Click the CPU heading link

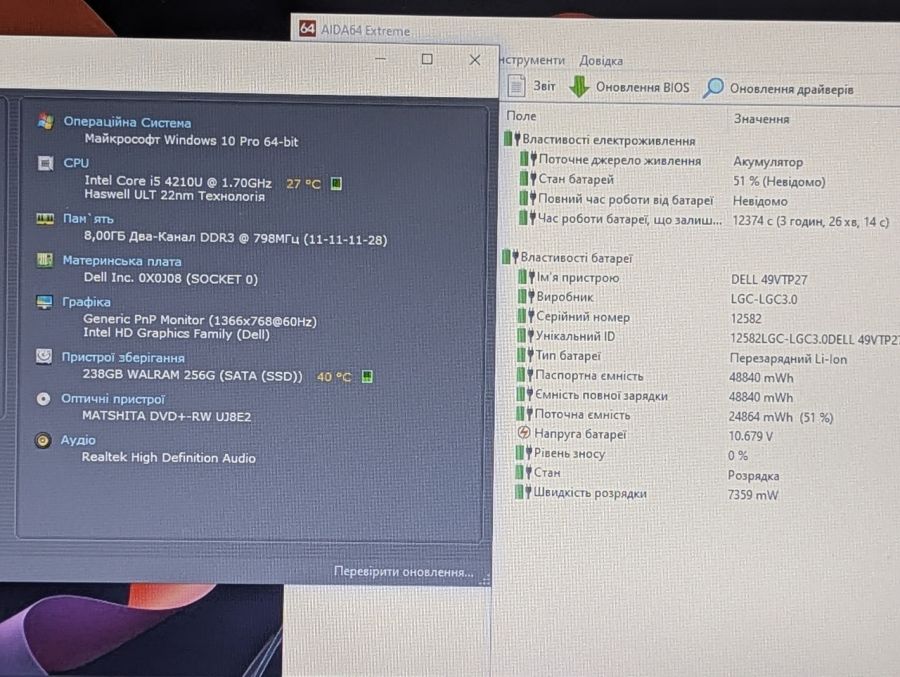(76, 163)
